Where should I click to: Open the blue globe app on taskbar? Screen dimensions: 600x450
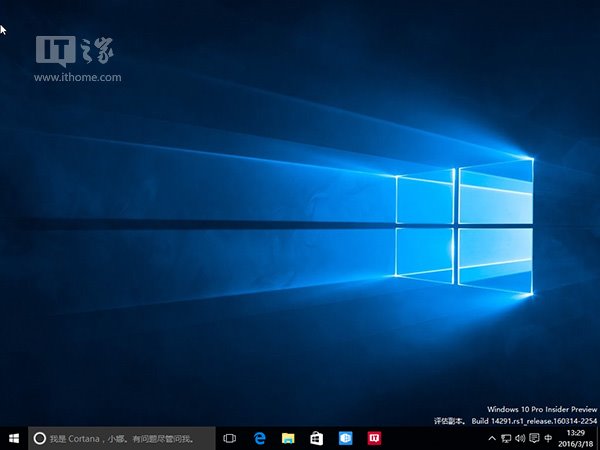(346, 438)
